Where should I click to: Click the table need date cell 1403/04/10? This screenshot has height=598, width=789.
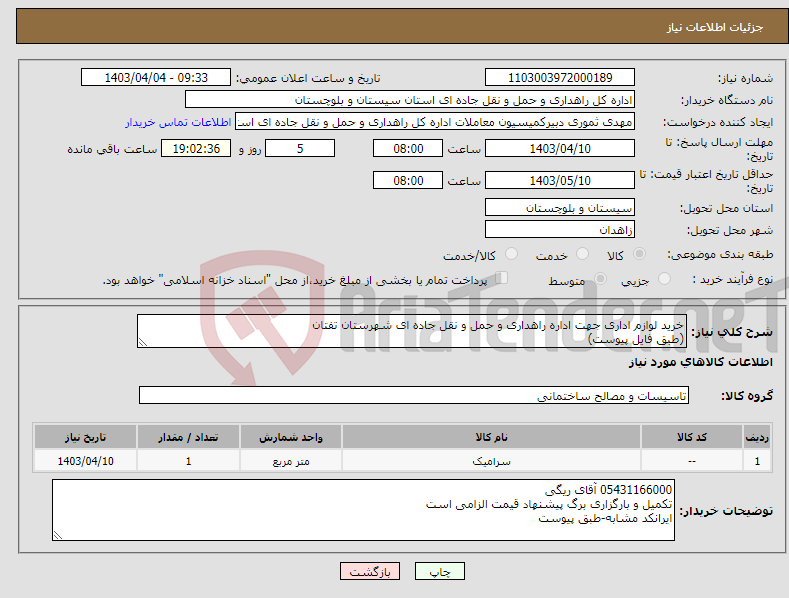tap(86, 461)
